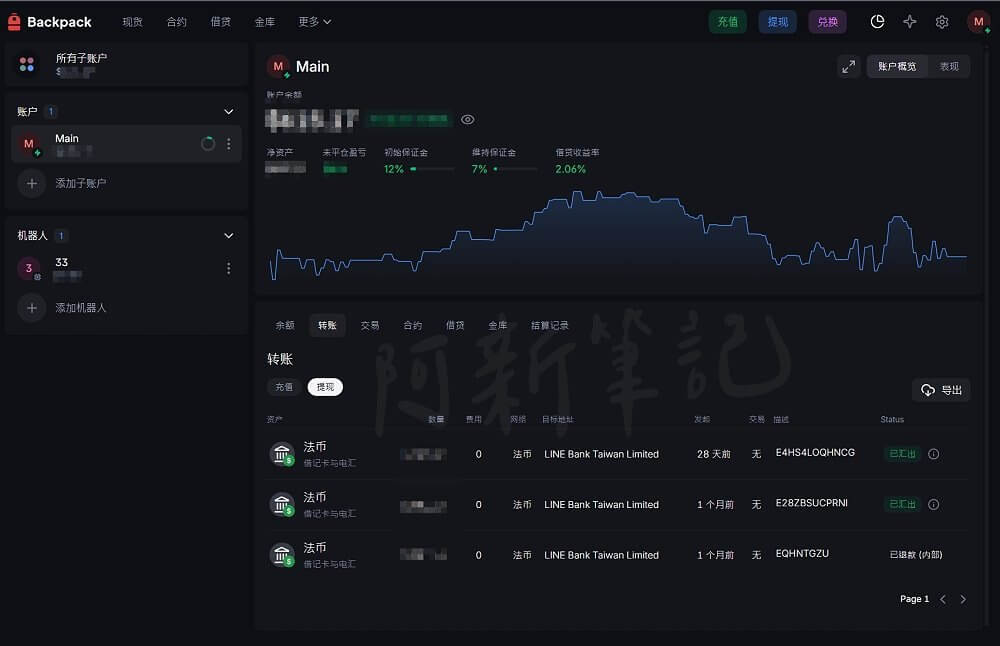Select 所有子账户 all subaccounts entry
This screenshot has width=1000, height=646.
point(126,64)
